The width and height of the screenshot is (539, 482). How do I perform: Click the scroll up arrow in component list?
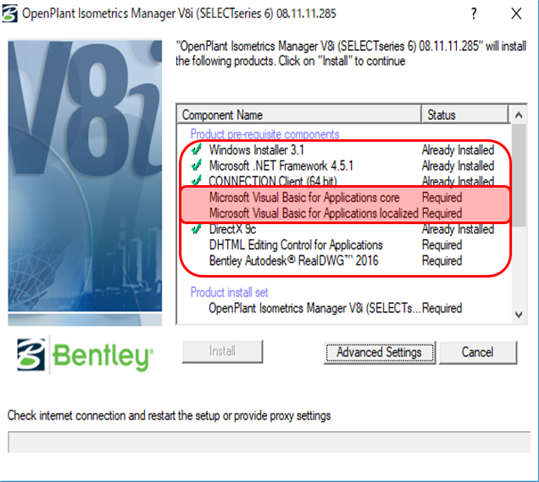point(519,115)
